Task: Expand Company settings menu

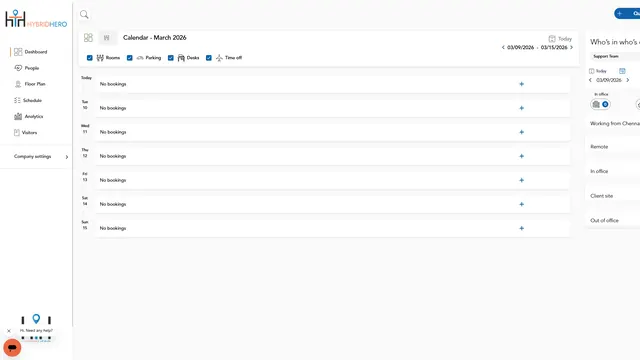Action: tap(41, 157)
